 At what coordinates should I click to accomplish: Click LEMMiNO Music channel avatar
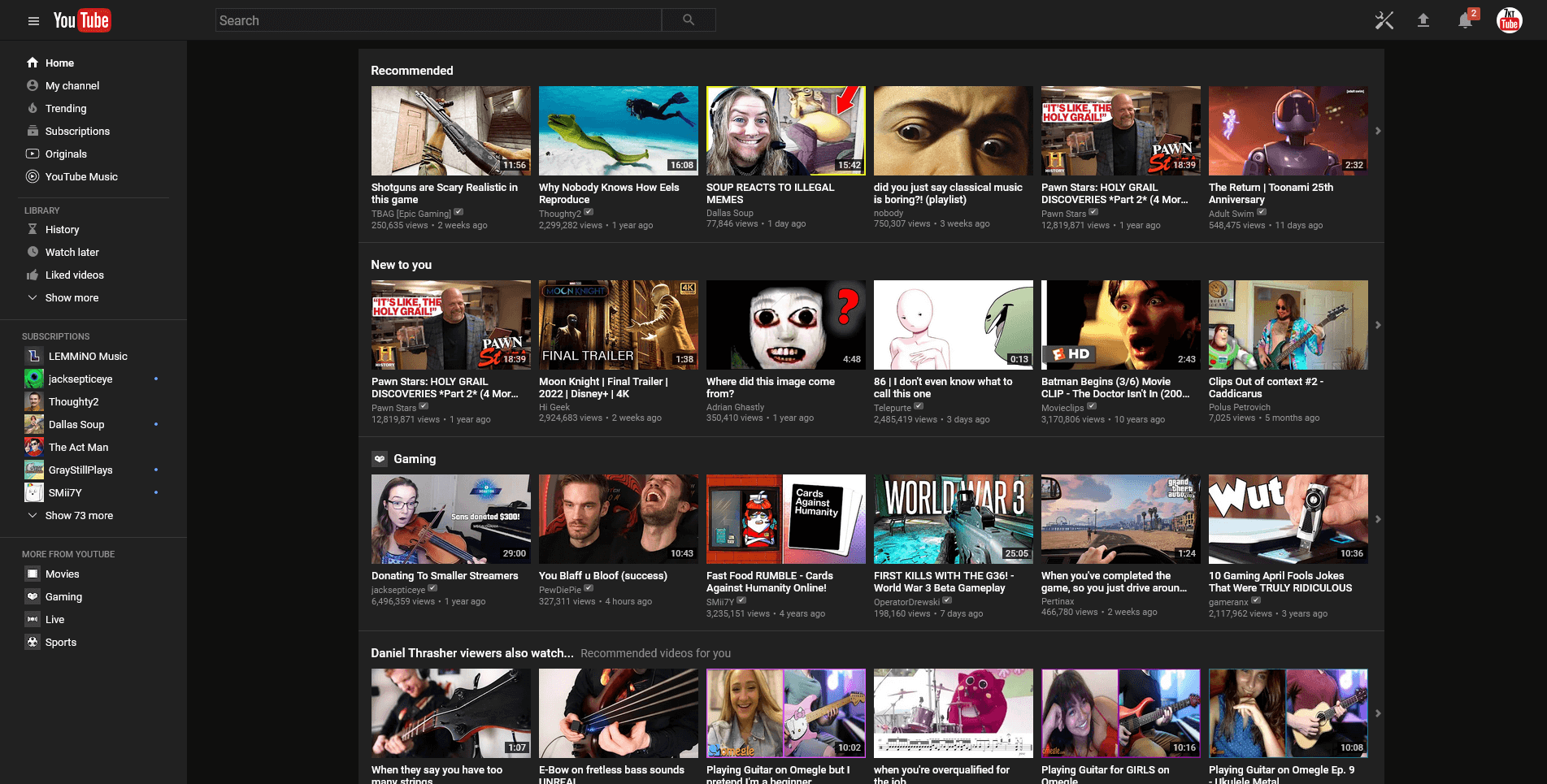pyautogui.click(x=34, y=356)
